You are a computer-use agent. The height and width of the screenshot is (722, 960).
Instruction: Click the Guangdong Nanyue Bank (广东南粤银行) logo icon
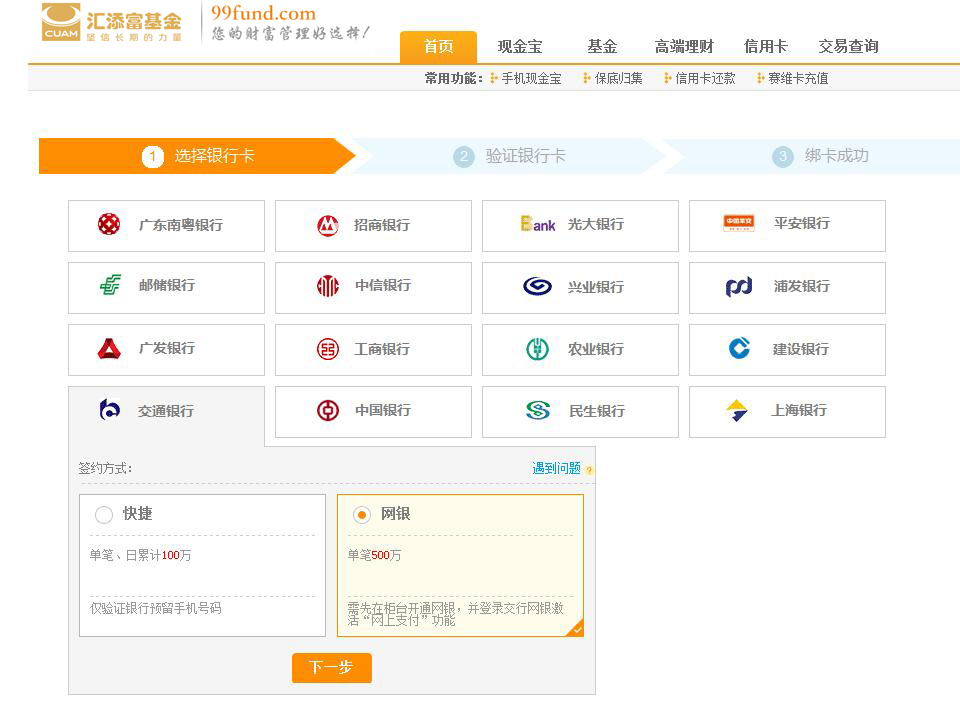pos(109,225)
